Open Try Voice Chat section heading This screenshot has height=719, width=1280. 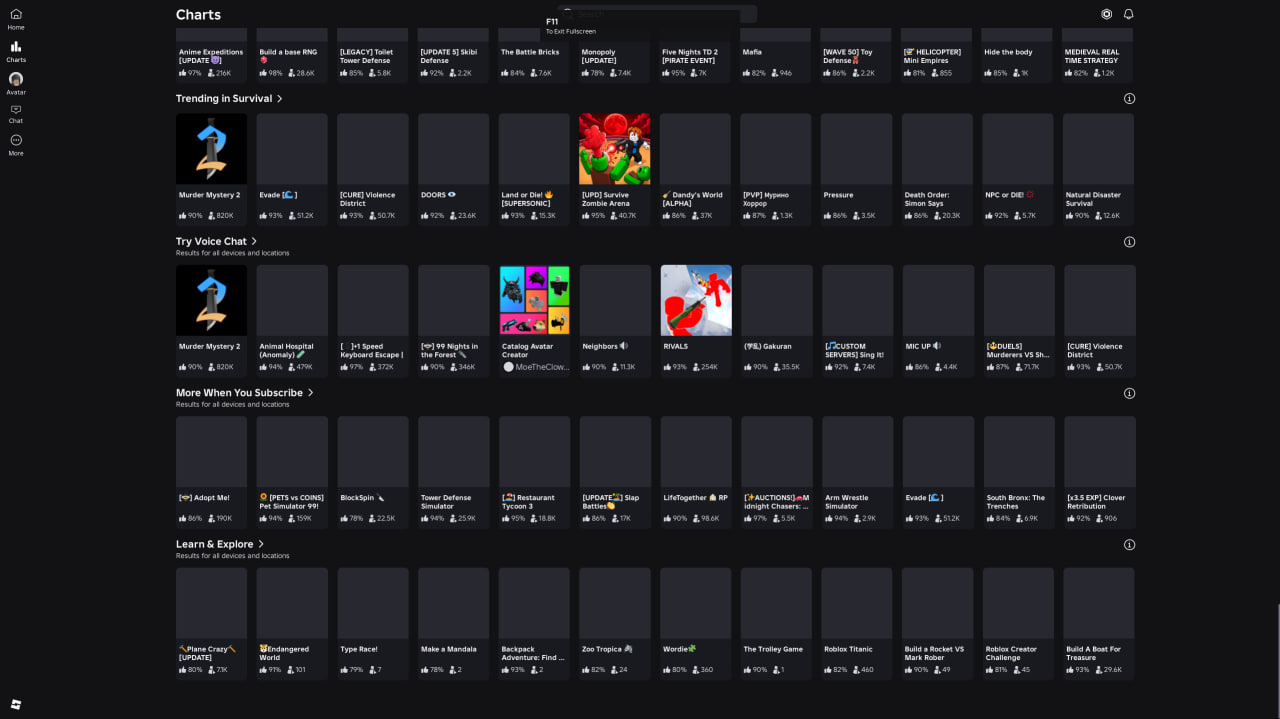point(211,241)
